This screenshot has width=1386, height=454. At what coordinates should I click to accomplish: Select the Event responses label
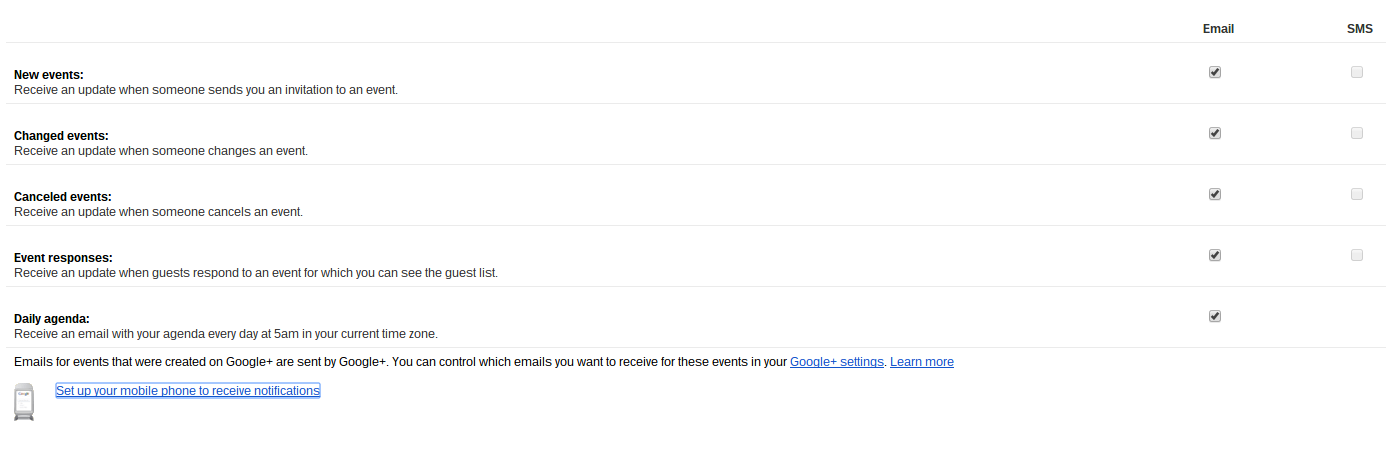(x=63, y=258)
